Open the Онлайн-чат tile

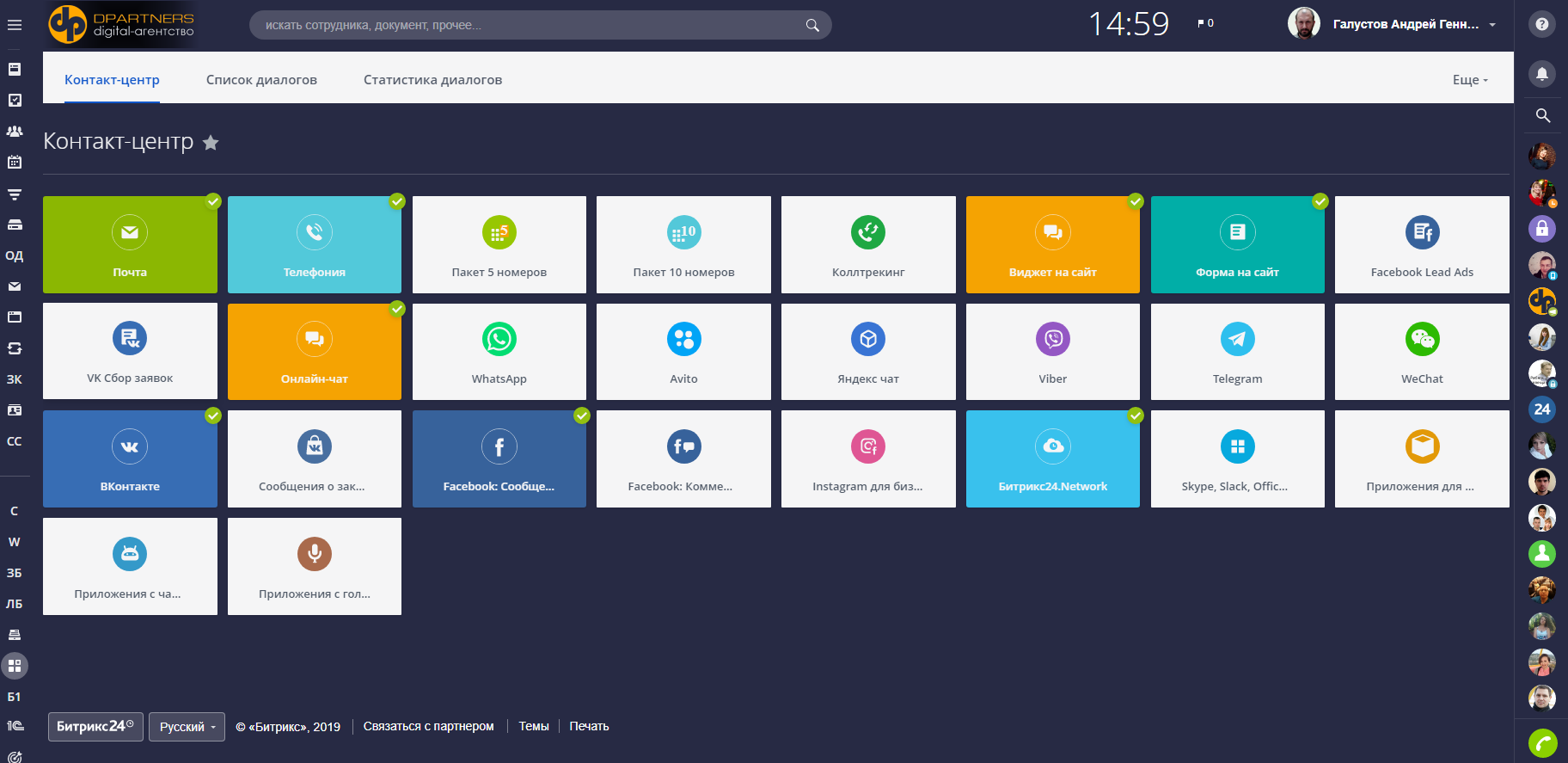pyautogui.click(x=315, y=352)
